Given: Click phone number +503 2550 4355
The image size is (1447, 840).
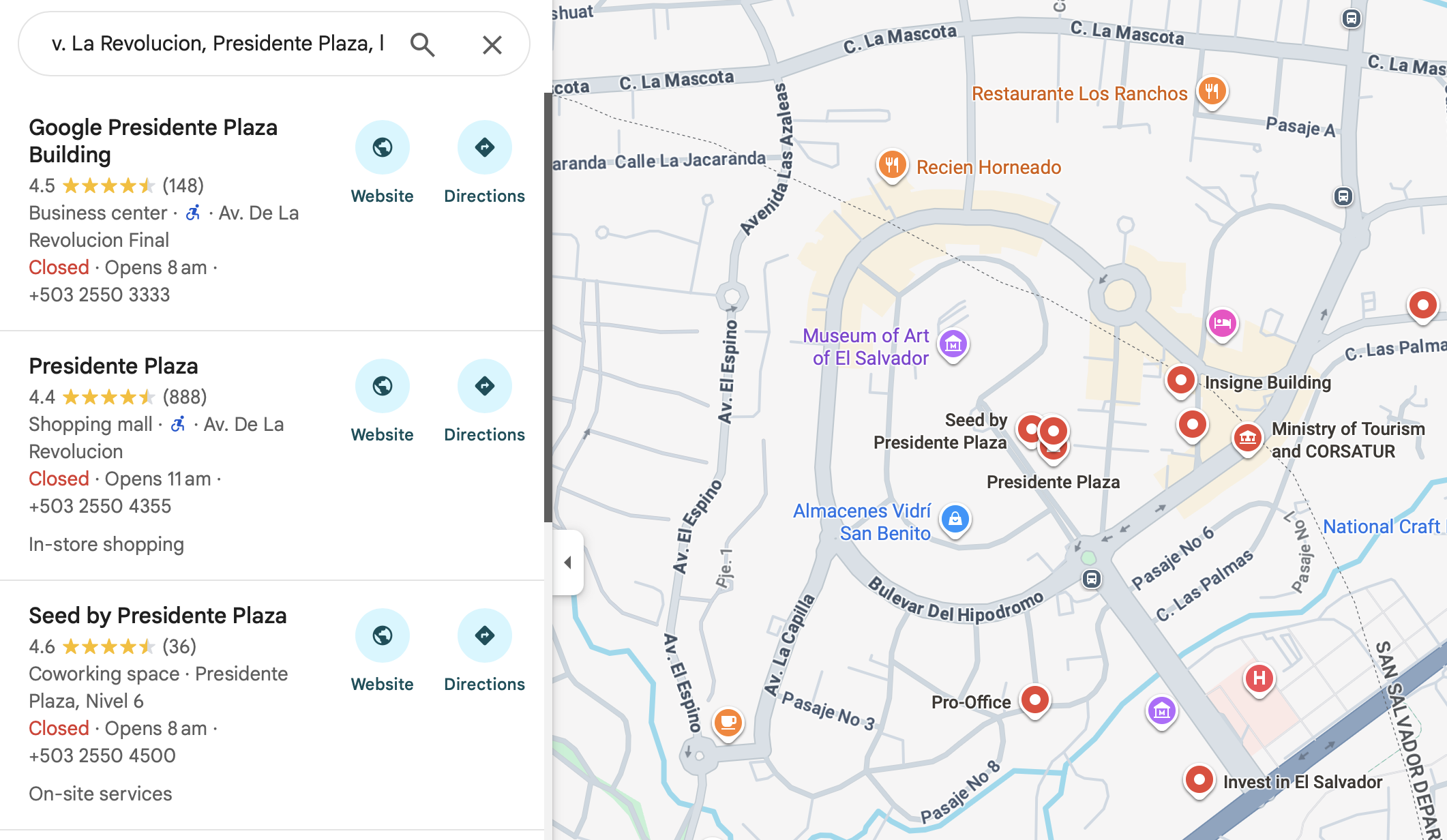Looking at the screenshot, I should click(100, 506).
